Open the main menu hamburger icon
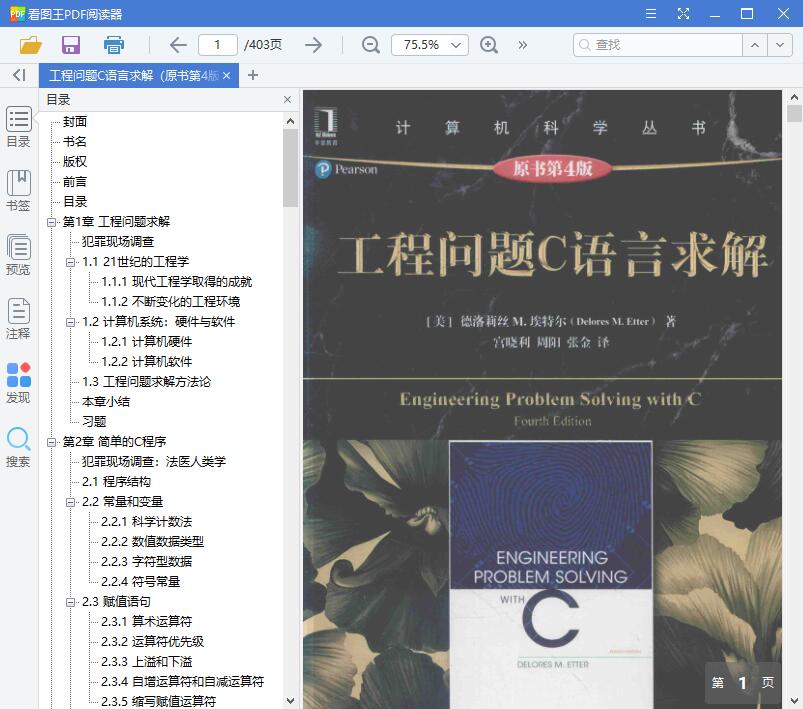This screenshot has width=803, height=709. 651,14
